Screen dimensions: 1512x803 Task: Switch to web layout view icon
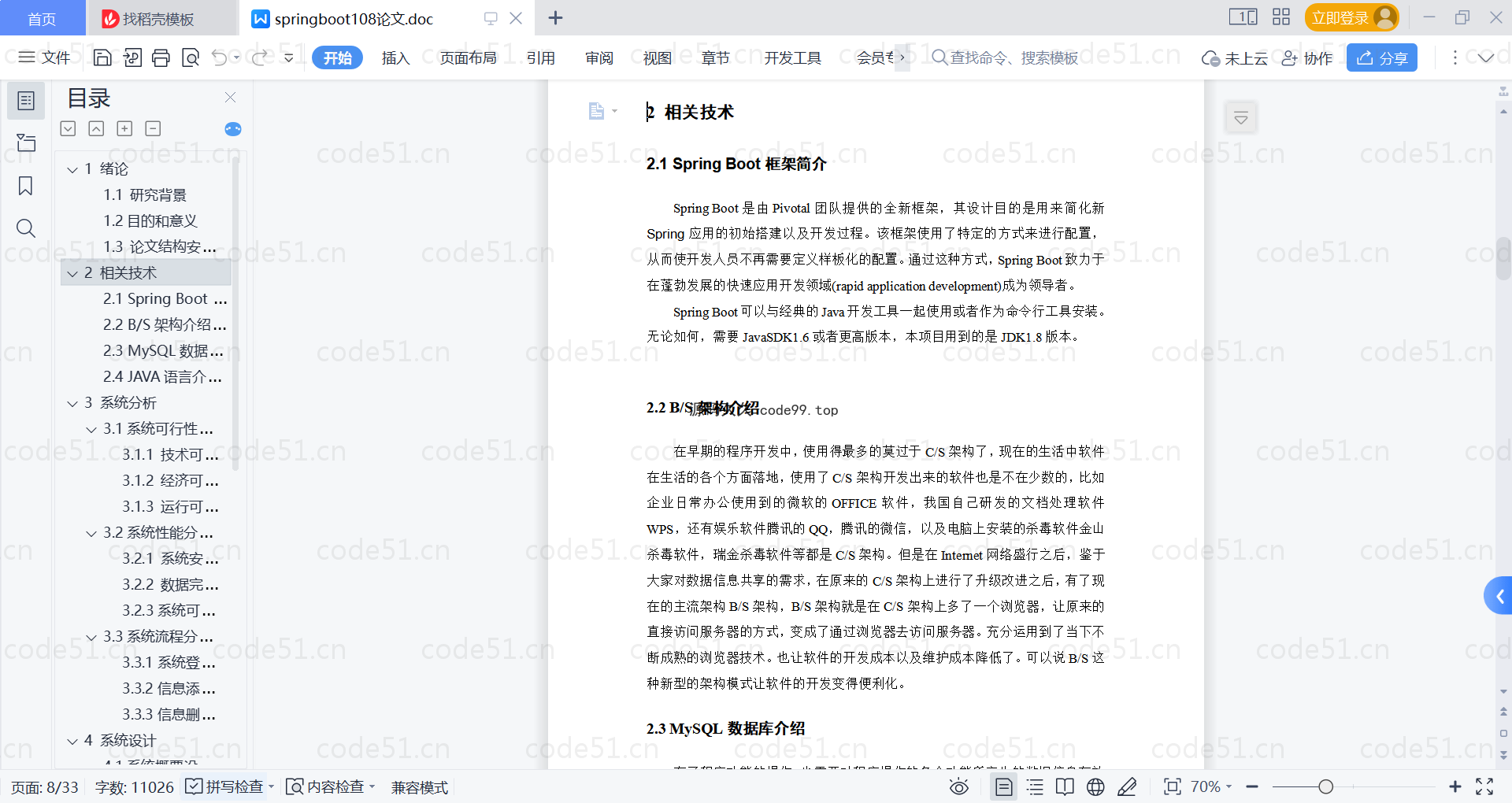pyautogui.click(x=1095, y=787)
